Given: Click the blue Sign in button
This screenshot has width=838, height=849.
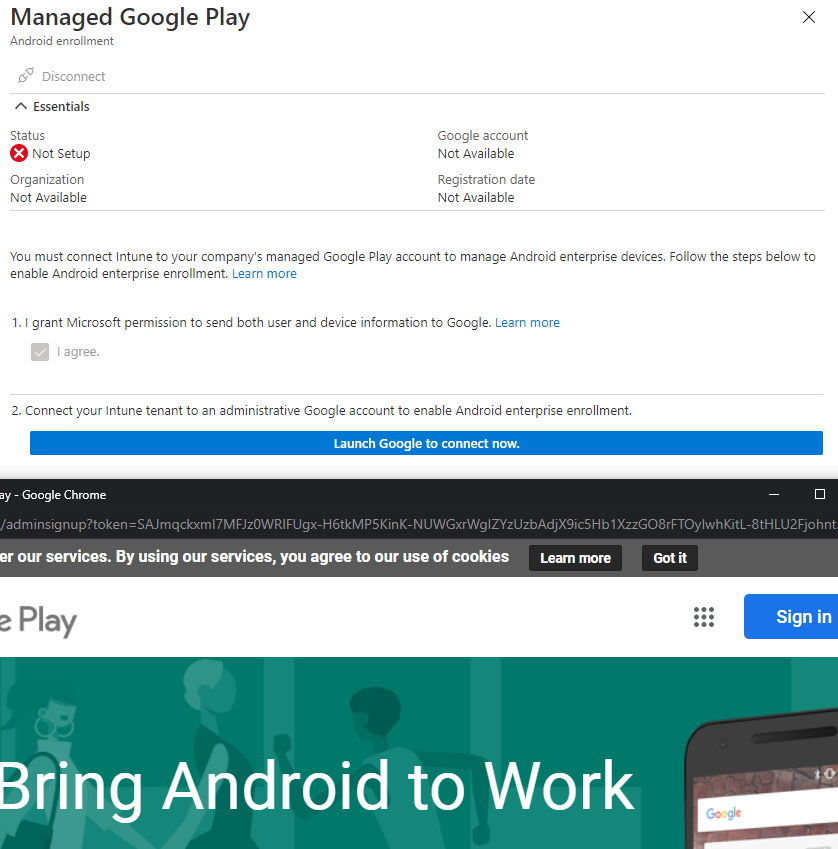Looking at the screenshot, I should [791, 617].
